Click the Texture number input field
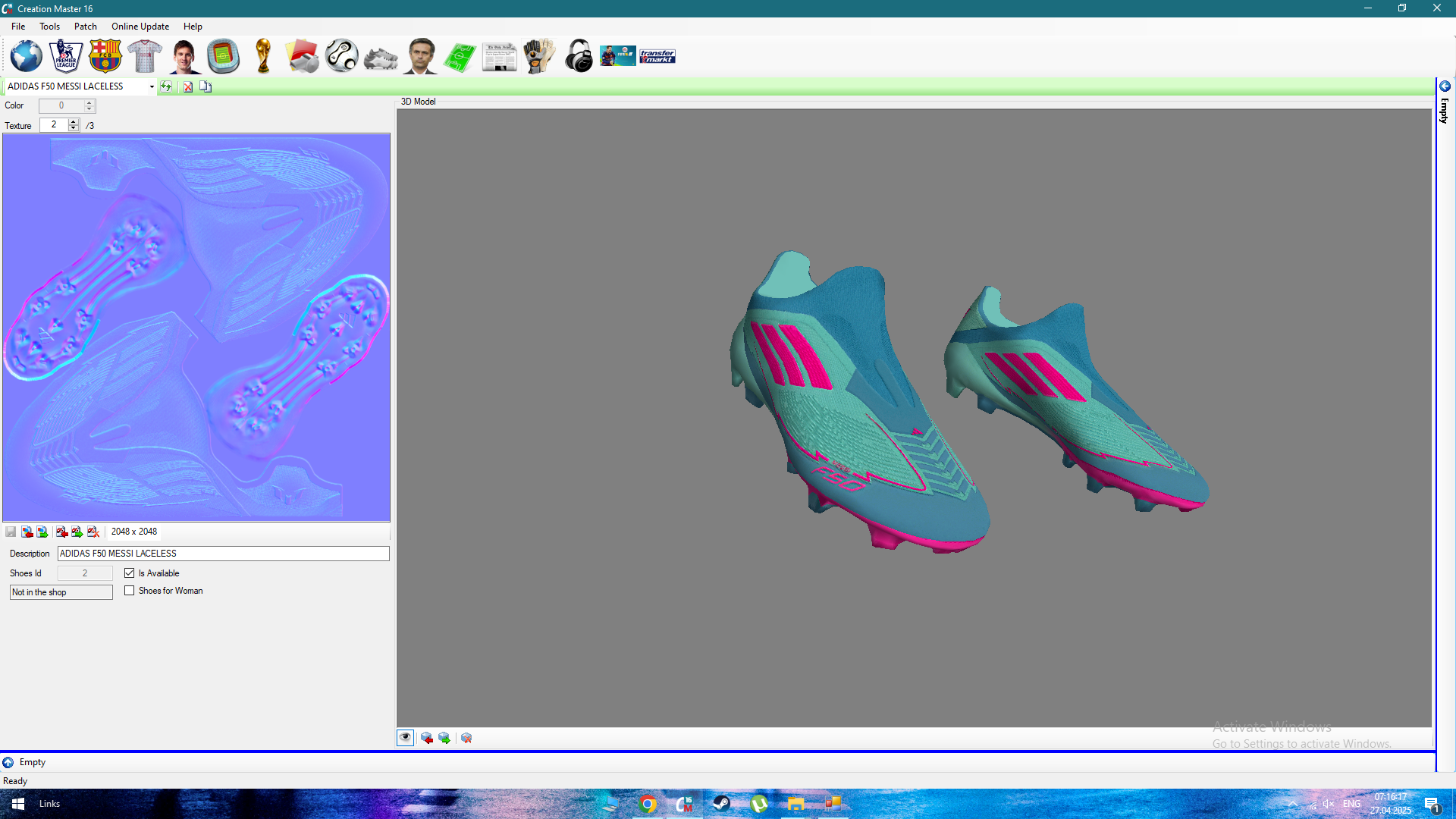The image size is (1456, 819). point(54,124)
